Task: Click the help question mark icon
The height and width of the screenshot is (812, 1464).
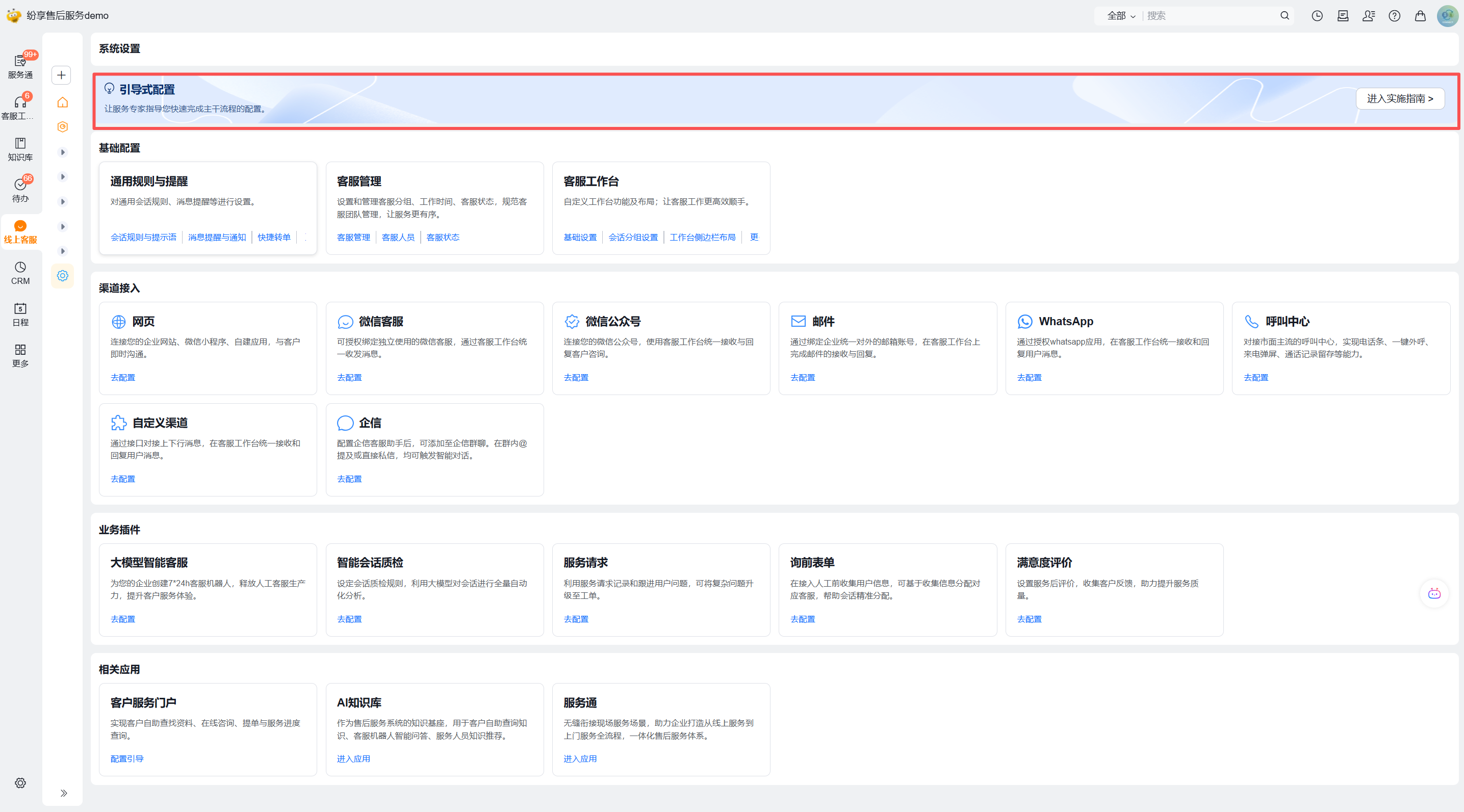Action: tap(1394, 16)
